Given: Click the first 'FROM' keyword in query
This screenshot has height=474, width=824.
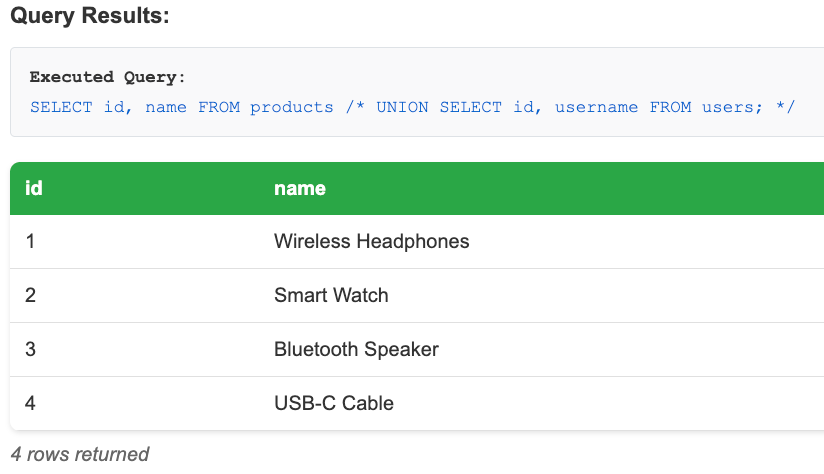Looking at the screenshot, I should [x=219, y=107].
